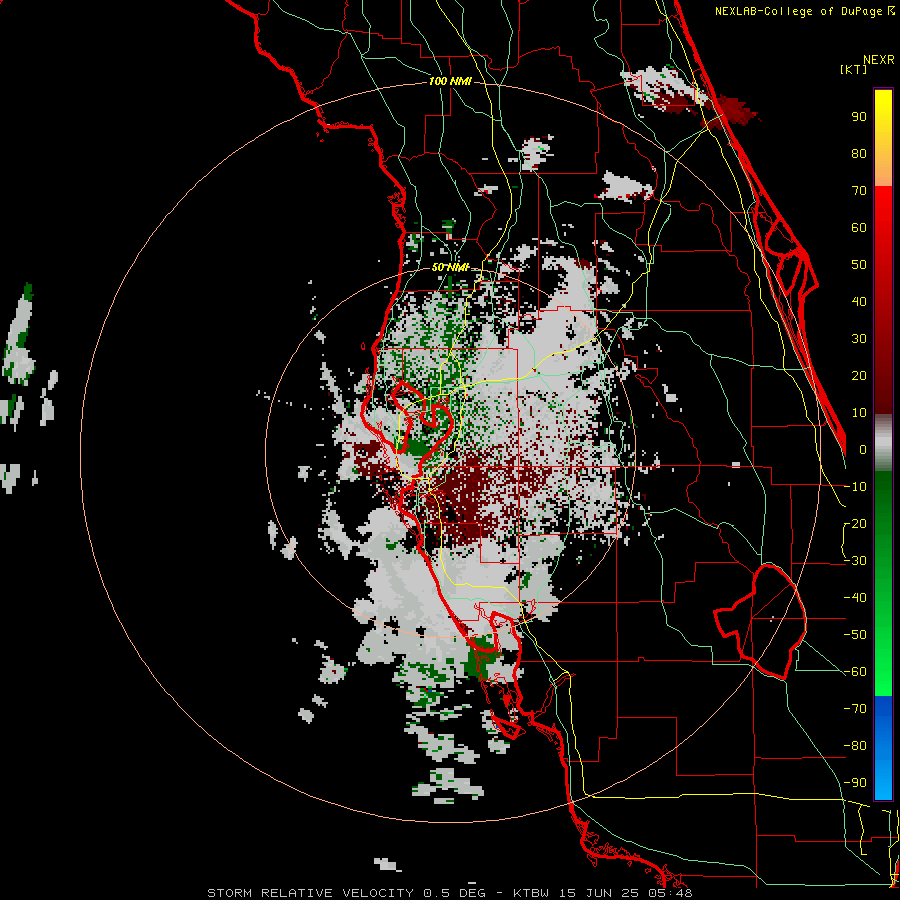Viewport: 900px width, 900px height.
Task: Click the 0 label on the velocity scale
Action: click(x=863, y=449)
